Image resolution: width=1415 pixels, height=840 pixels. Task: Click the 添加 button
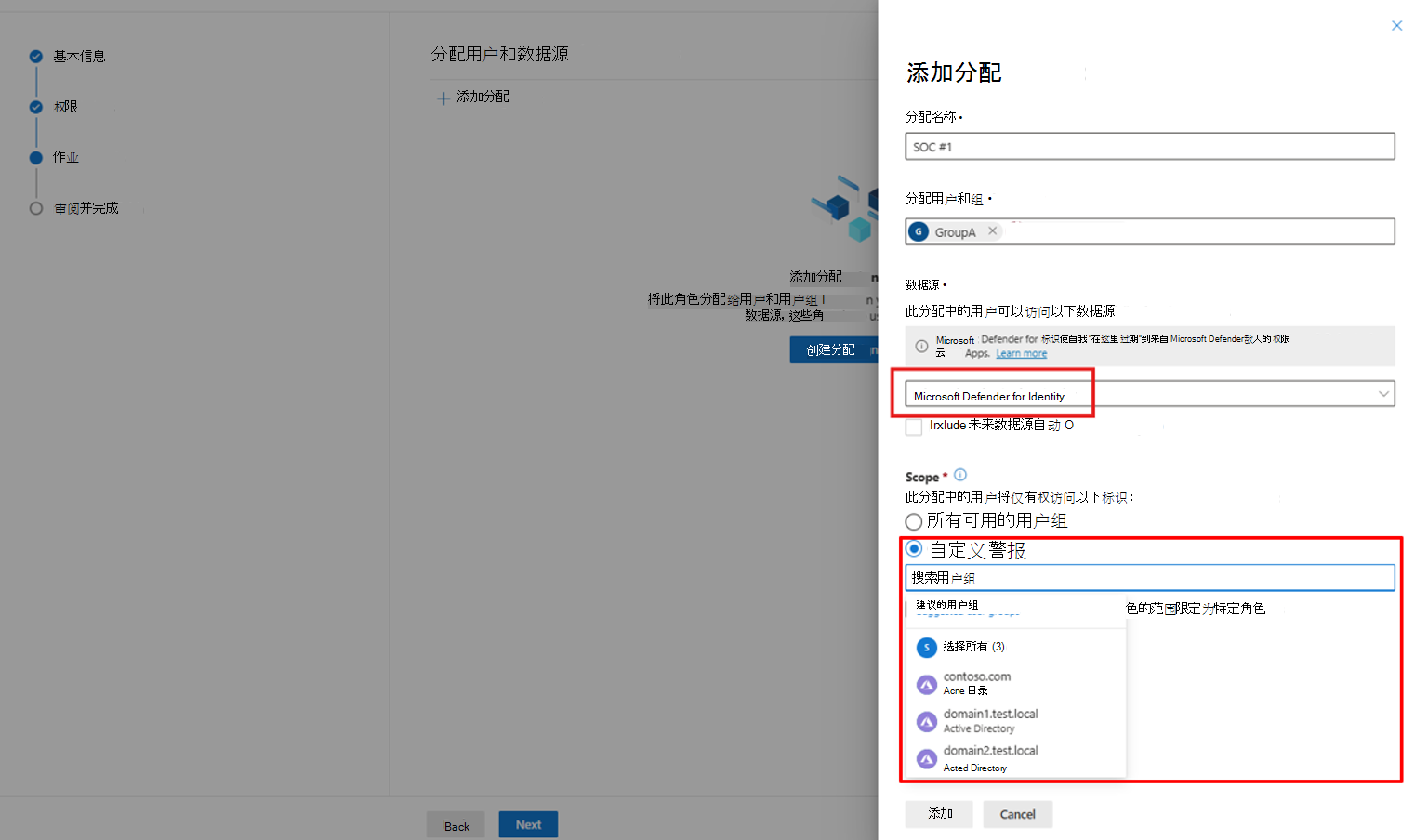(939, 814)
